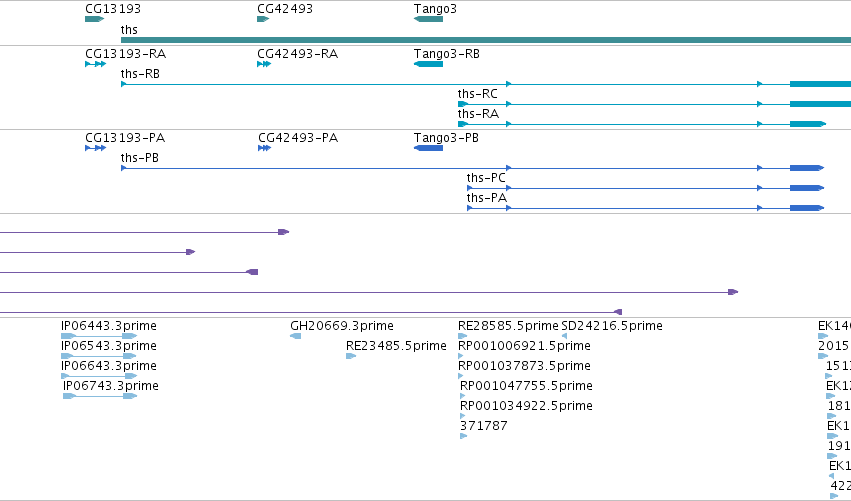Viewport: 851px width, 501px height.
Task: Select the CG13193 gene glyph
Action: tap(94, 19)
